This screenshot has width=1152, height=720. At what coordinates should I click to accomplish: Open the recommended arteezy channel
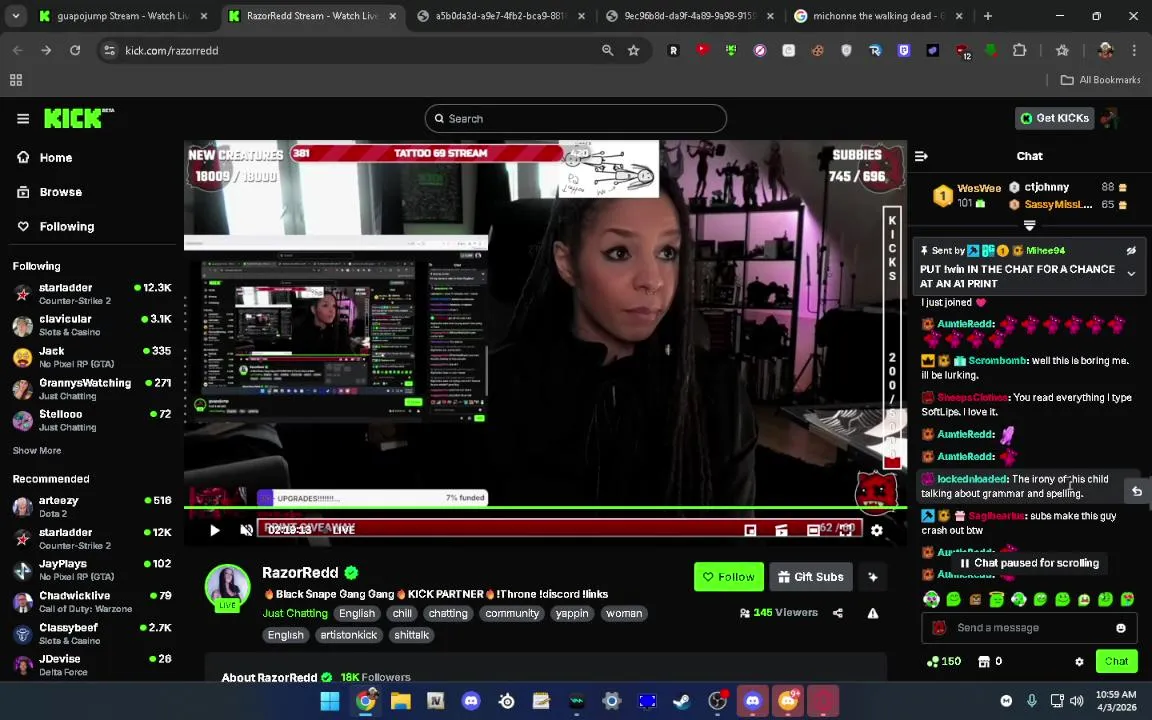93,506
